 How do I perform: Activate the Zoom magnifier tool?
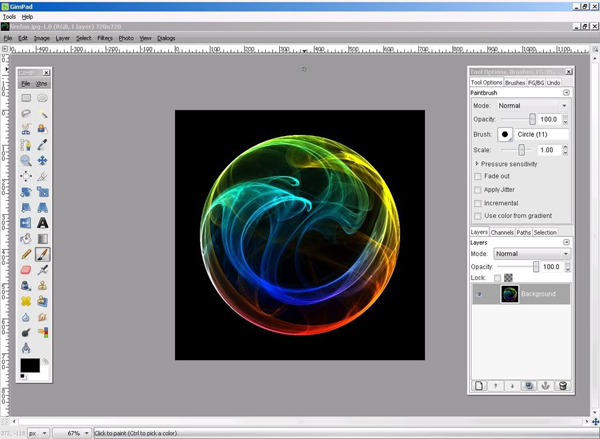26,160
